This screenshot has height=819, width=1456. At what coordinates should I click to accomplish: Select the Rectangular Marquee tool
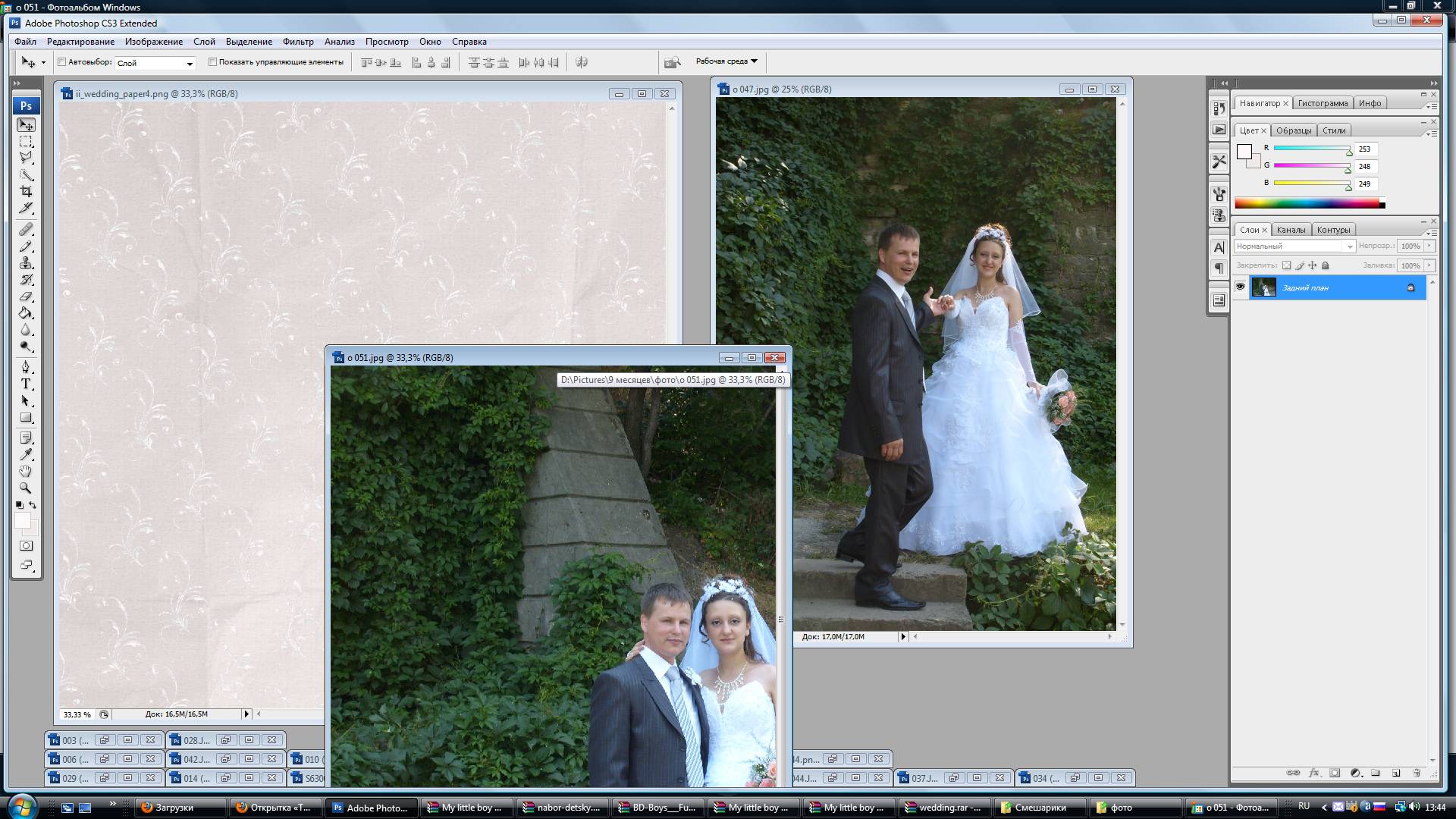(x=26, y=142)
